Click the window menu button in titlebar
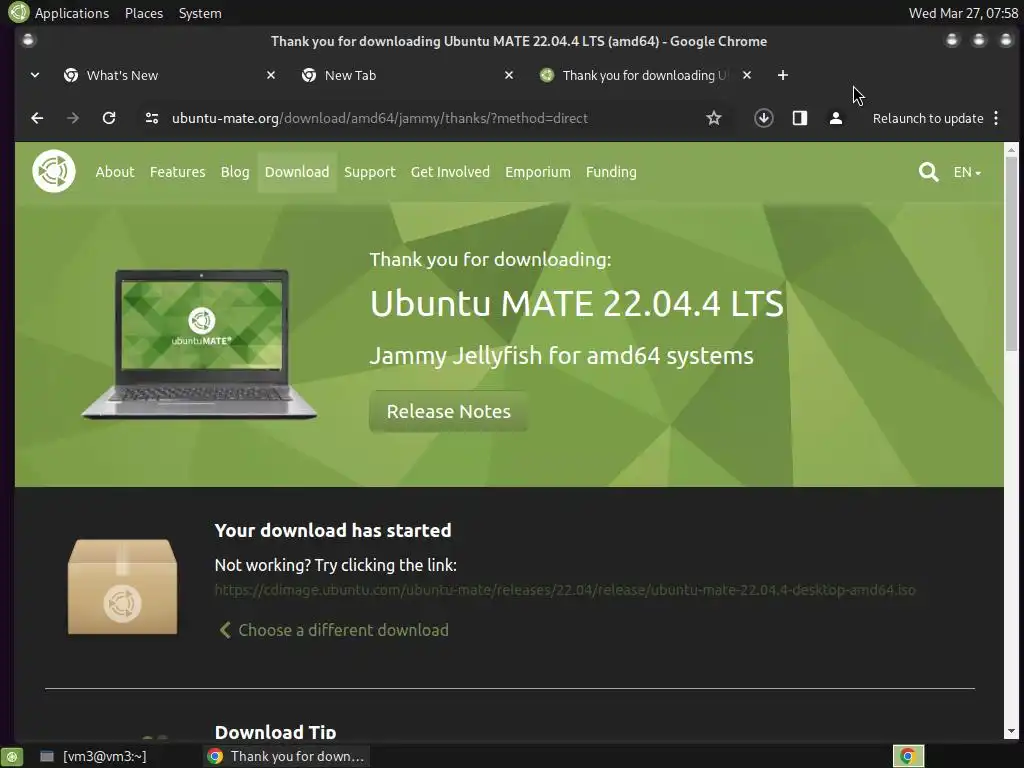 tap(28, 40)
